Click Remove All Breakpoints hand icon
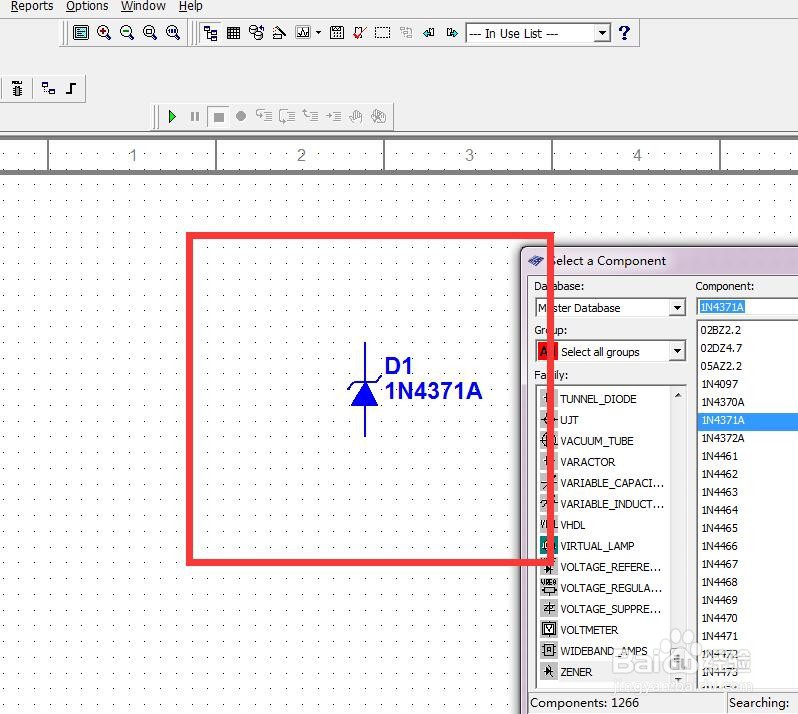 [379, 117]
